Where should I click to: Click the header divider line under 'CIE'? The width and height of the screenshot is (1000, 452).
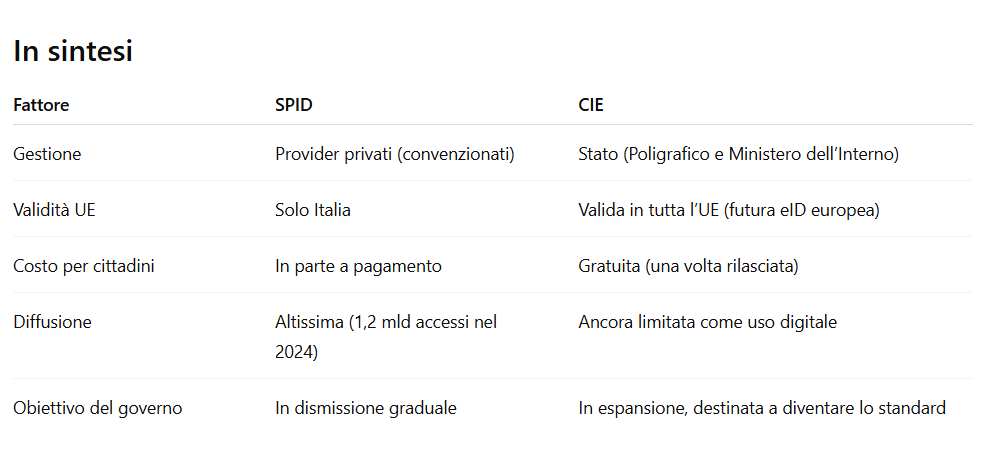click(x=776, y=124)
